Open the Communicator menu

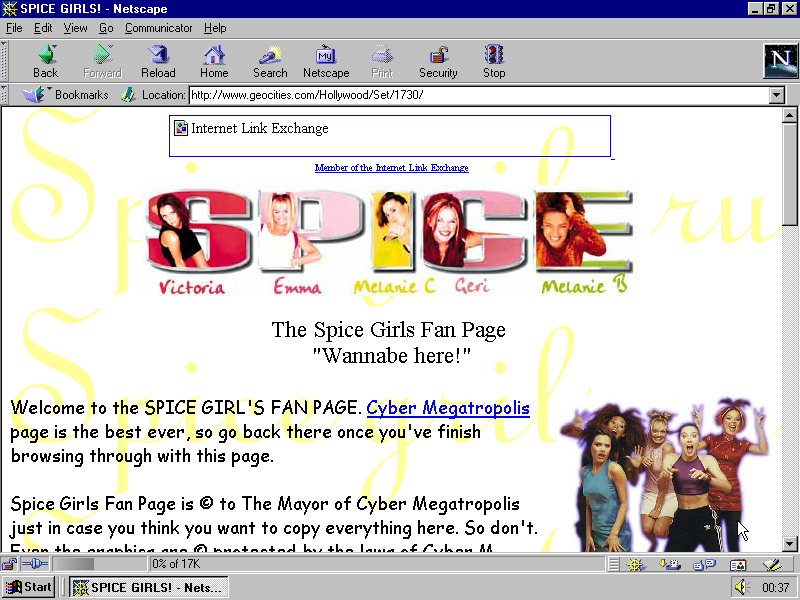pyautogui.click(x=158, y=28)
